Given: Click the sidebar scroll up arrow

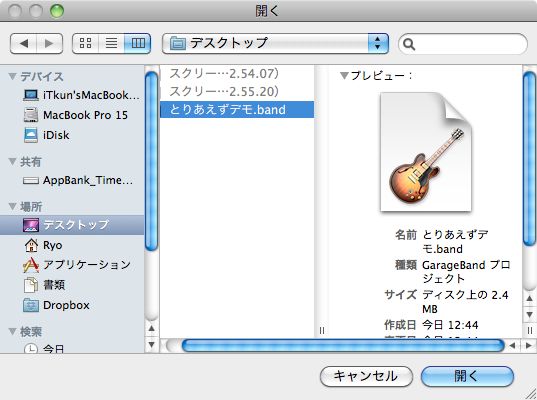Looking at the screenshot, I should click(x=151, y=329).
